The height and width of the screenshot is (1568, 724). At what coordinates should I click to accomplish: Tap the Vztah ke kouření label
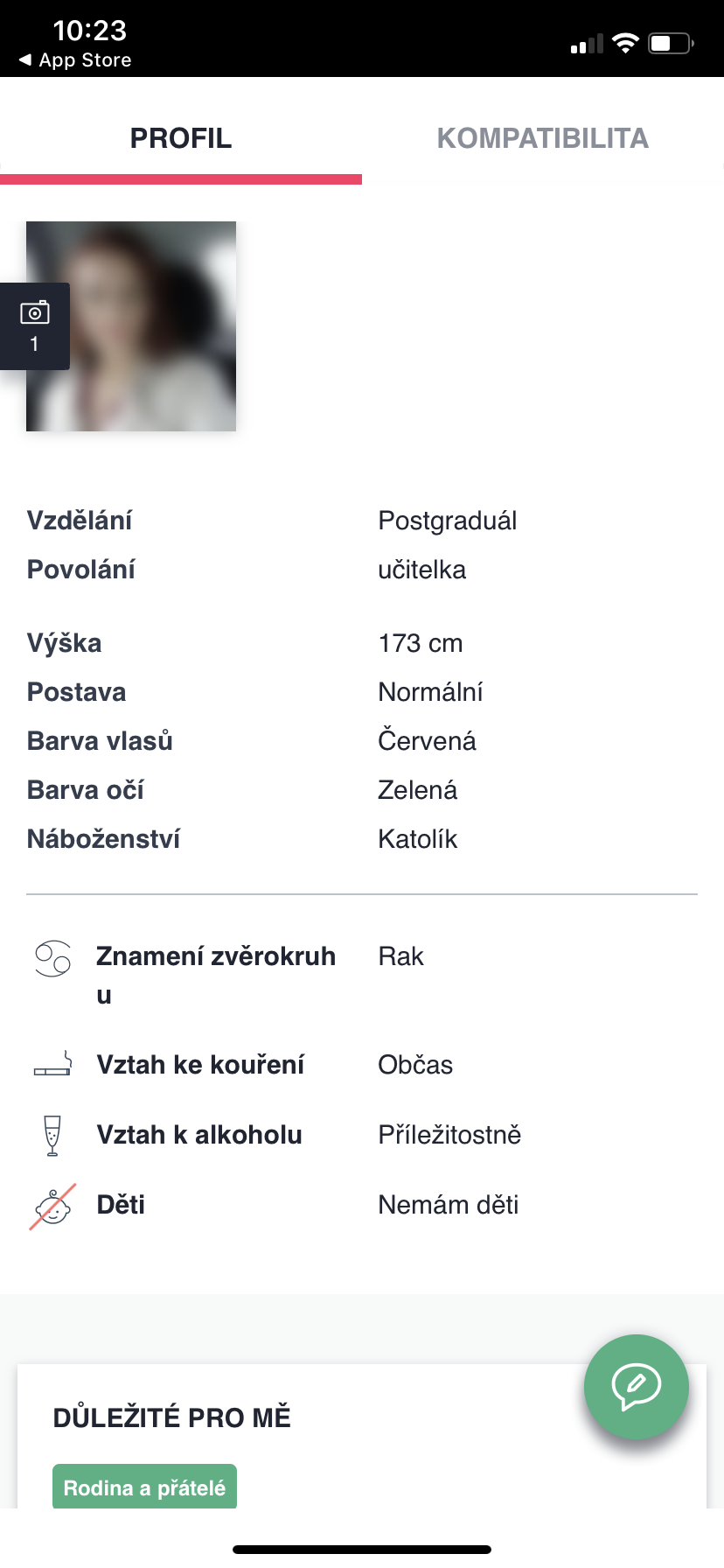200,1065
